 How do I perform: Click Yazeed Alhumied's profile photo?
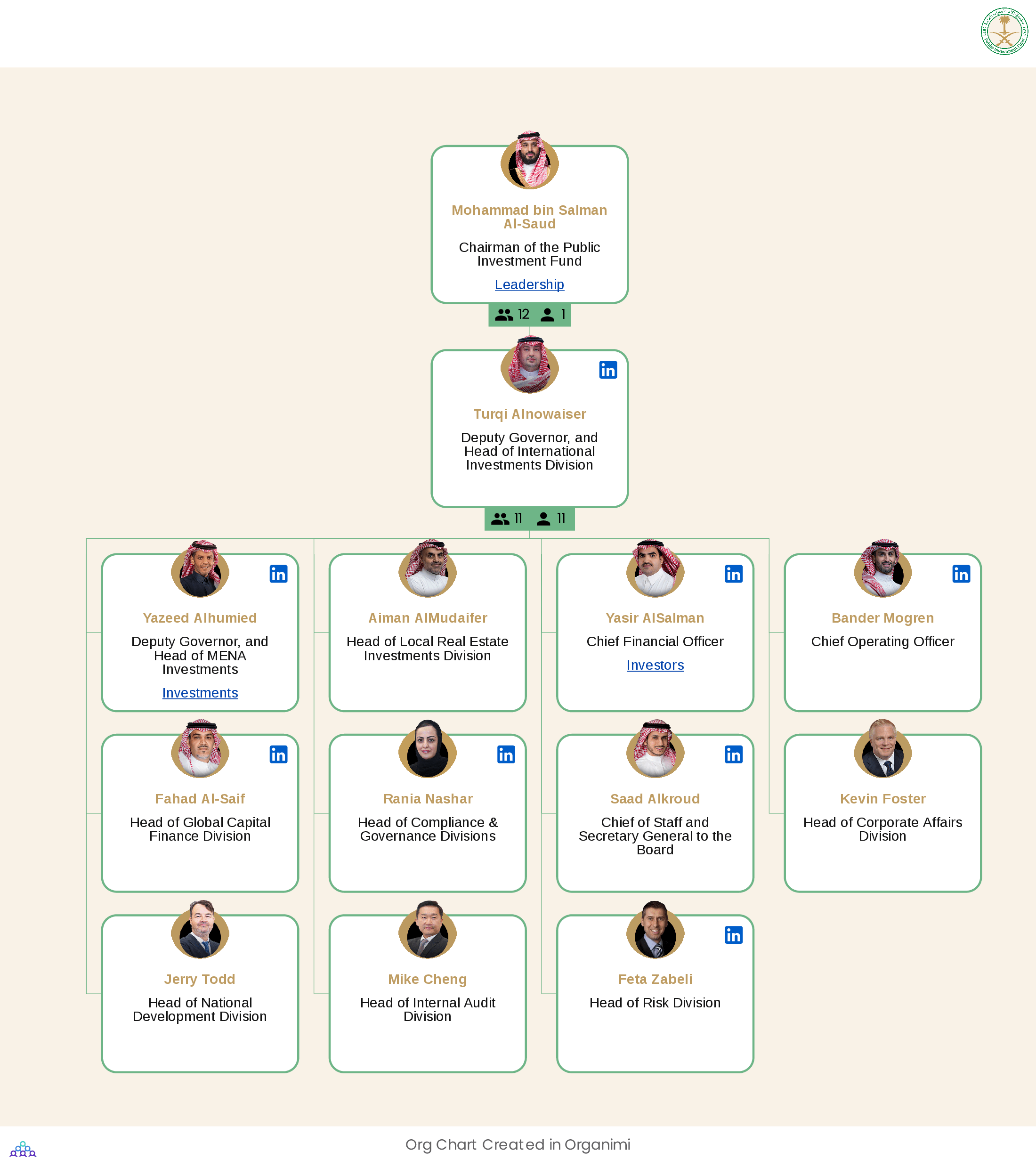pos(200,568)
